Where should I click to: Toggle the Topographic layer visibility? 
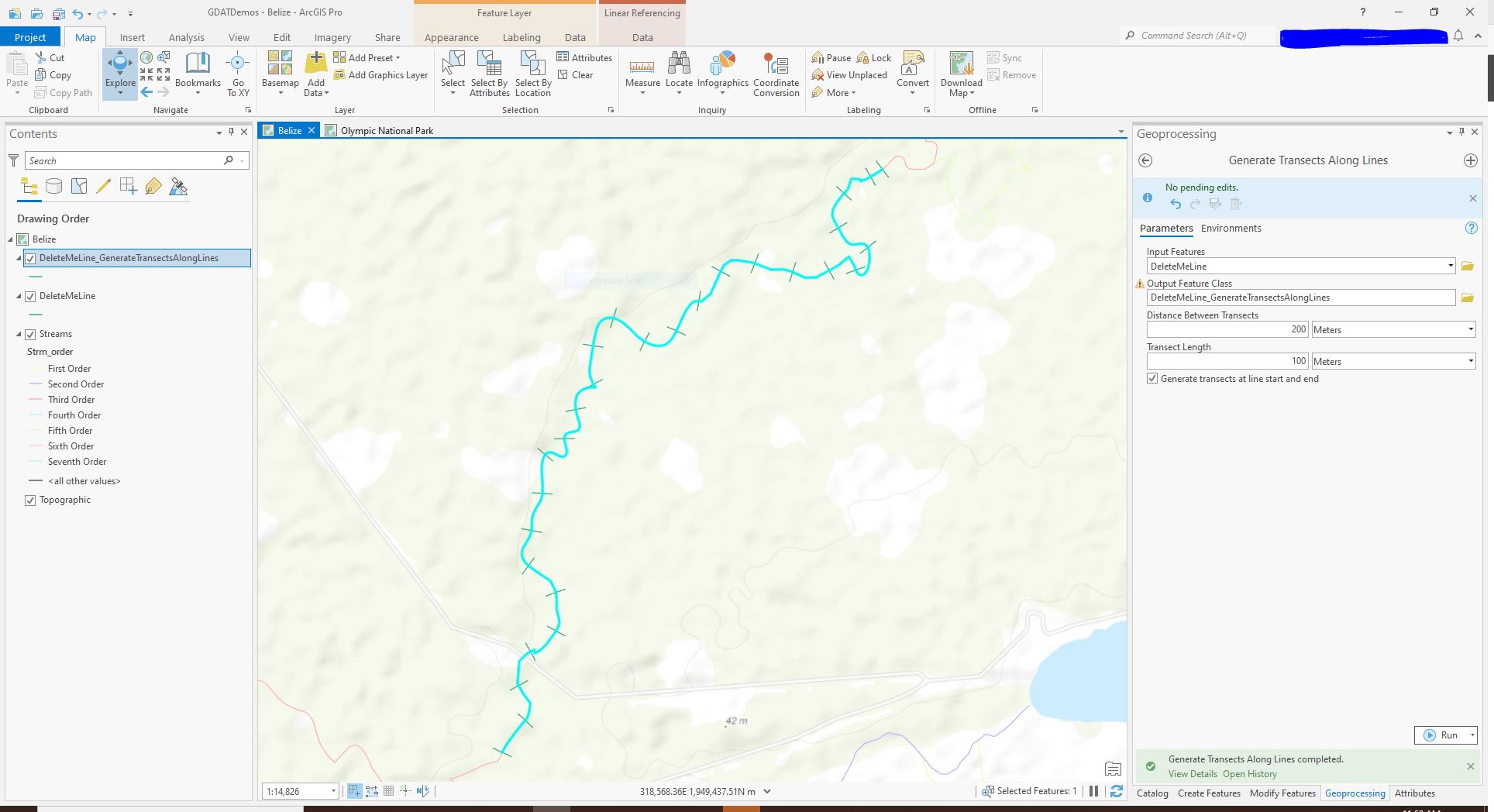(x=30, y=500)
